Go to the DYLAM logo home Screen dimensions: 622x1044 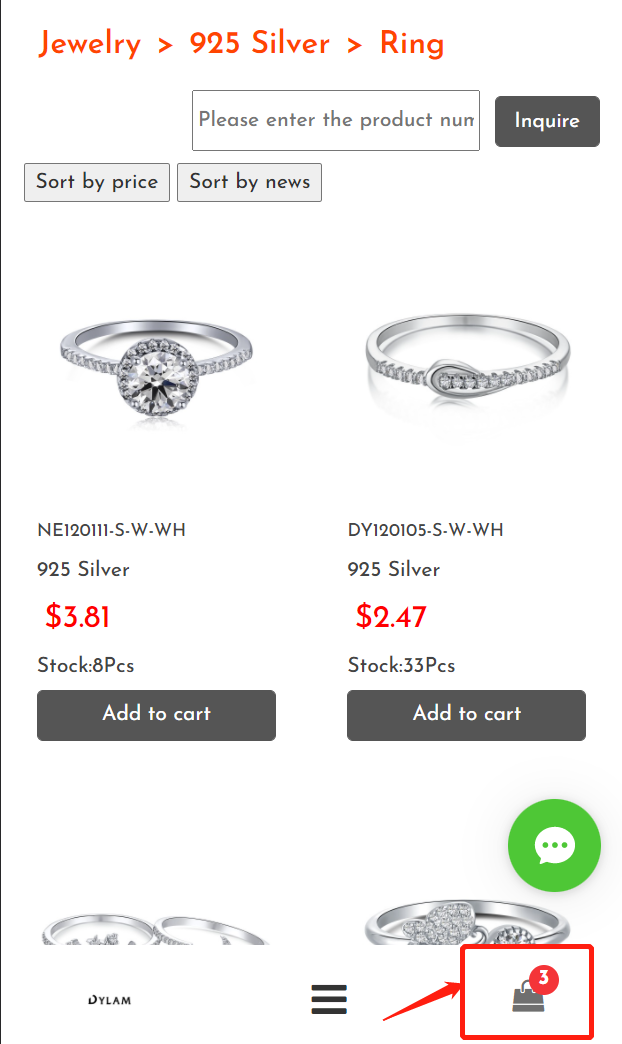110,999
